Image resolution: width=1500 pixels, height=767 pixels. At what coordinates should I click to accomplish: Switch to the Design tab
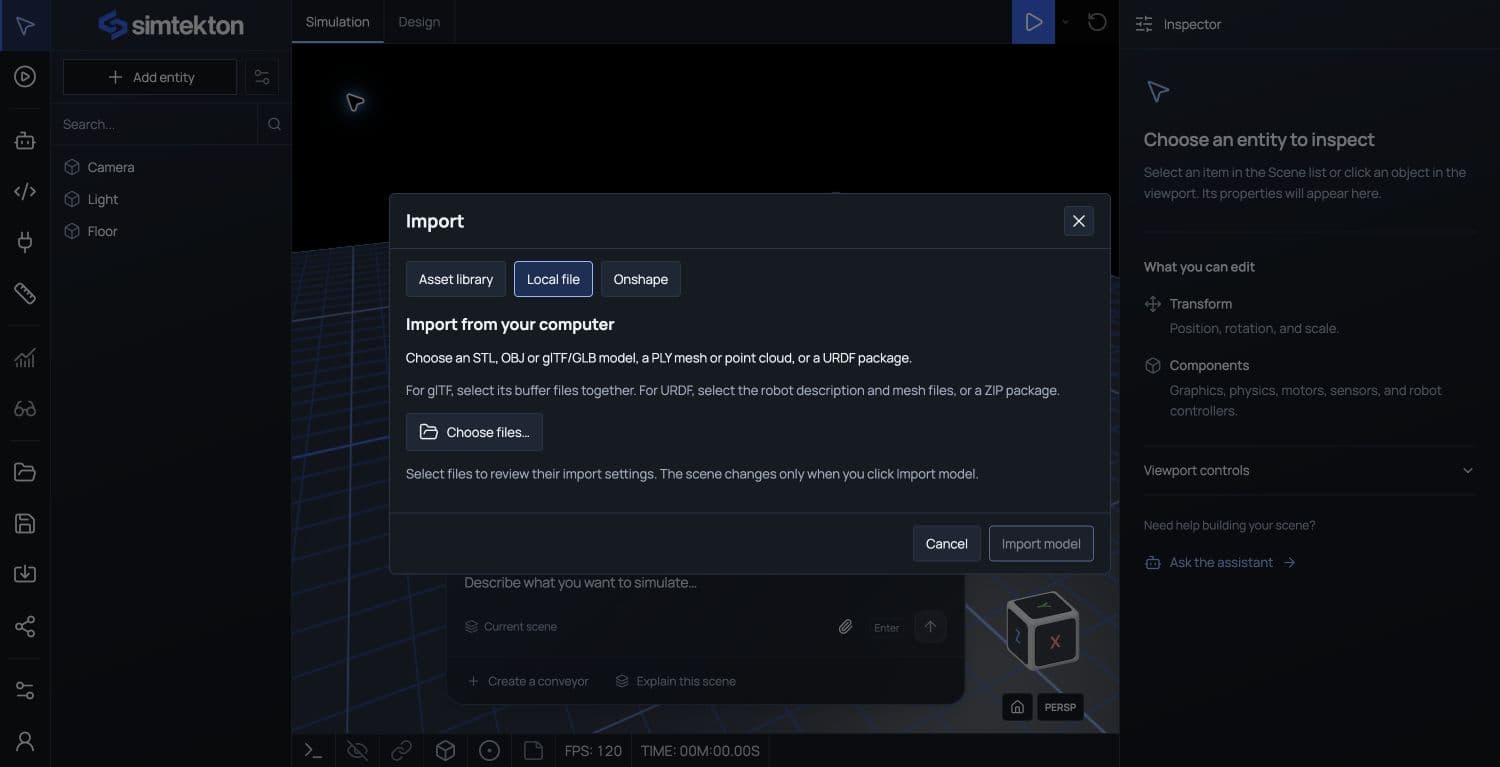point(419,22)
